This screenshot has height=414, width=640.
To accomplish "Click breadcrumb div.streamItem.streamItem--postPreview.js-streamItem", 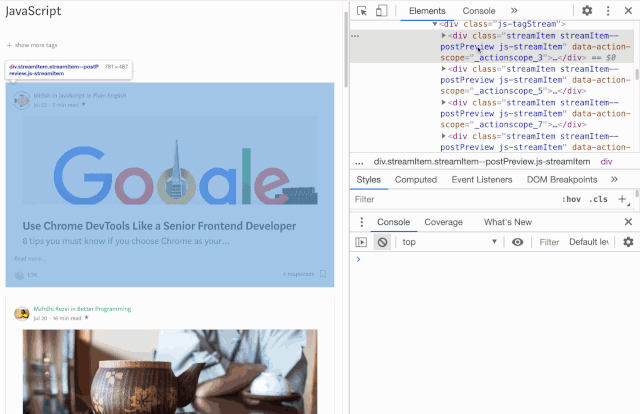I will [482, 162].
